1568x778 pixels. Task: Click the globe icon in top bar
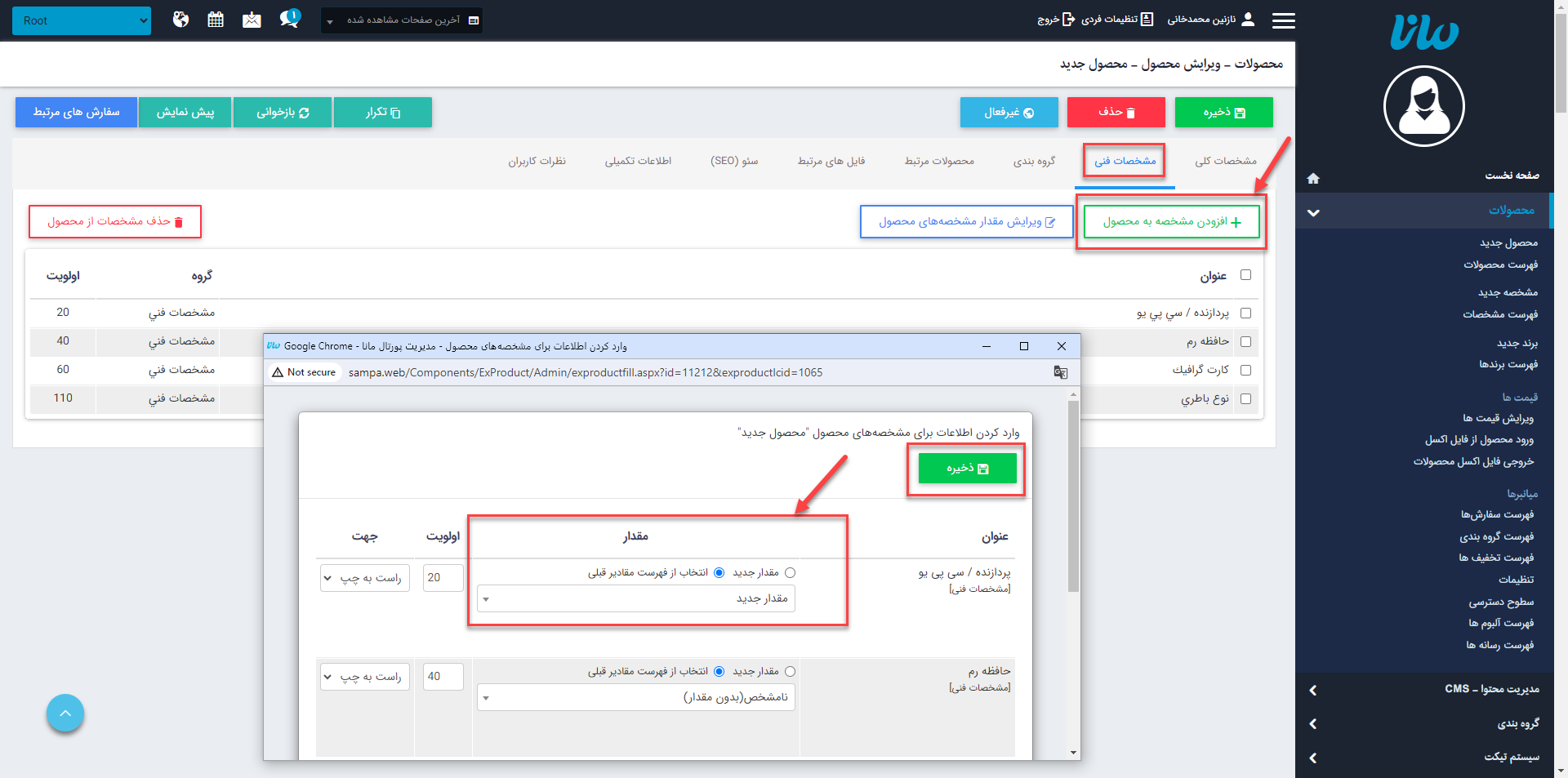[x=180, y=20]
